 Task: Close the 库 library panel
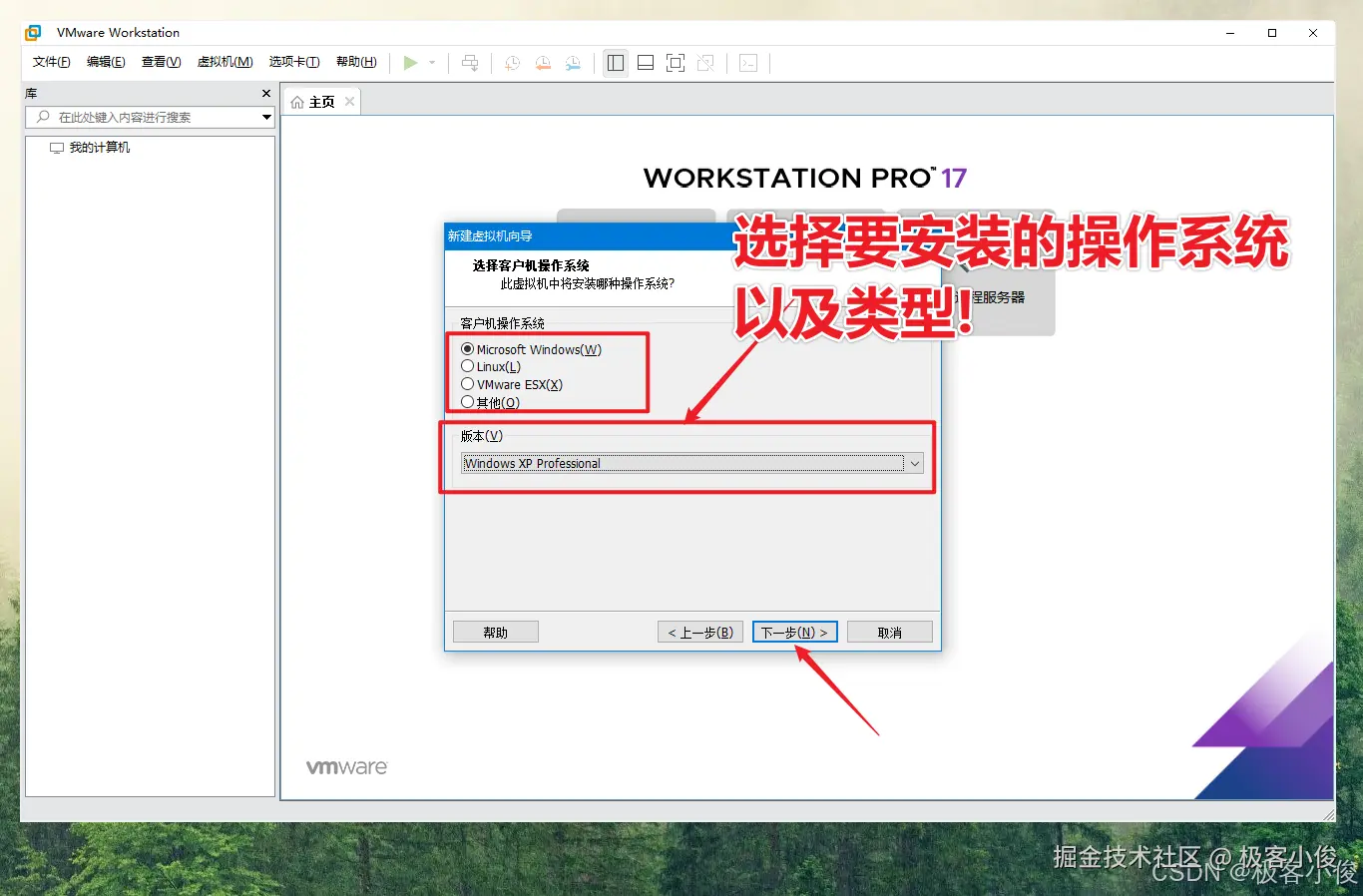266,93
